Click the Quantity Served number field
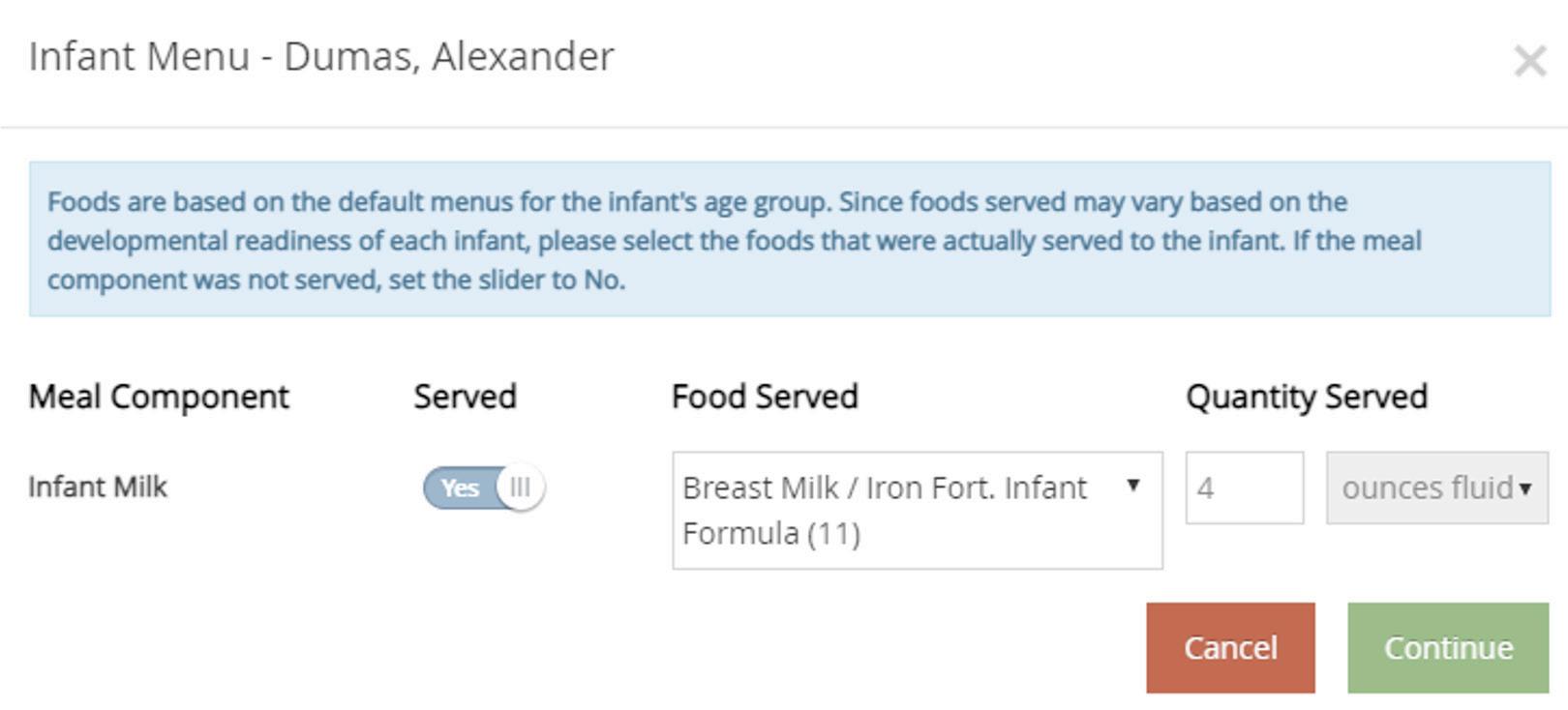1568x710 pixels. point(1244,488)
